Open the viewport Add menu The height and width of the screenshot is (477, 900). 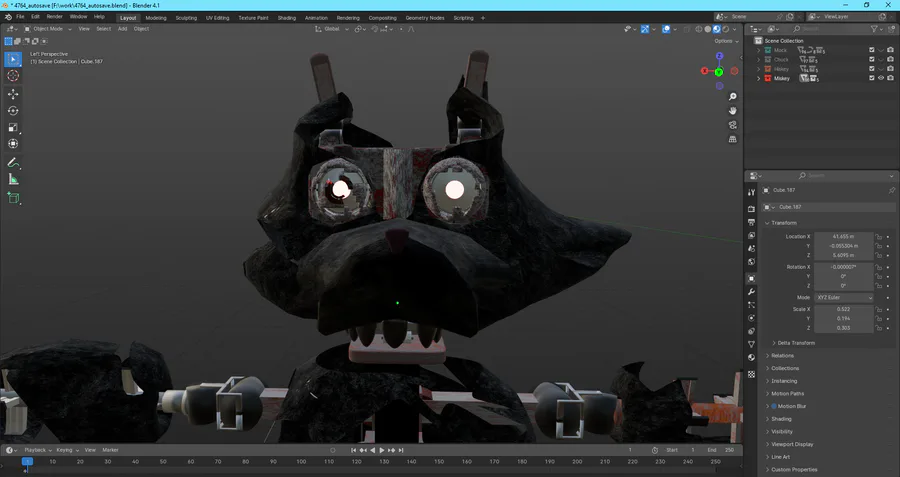(122, 29)
